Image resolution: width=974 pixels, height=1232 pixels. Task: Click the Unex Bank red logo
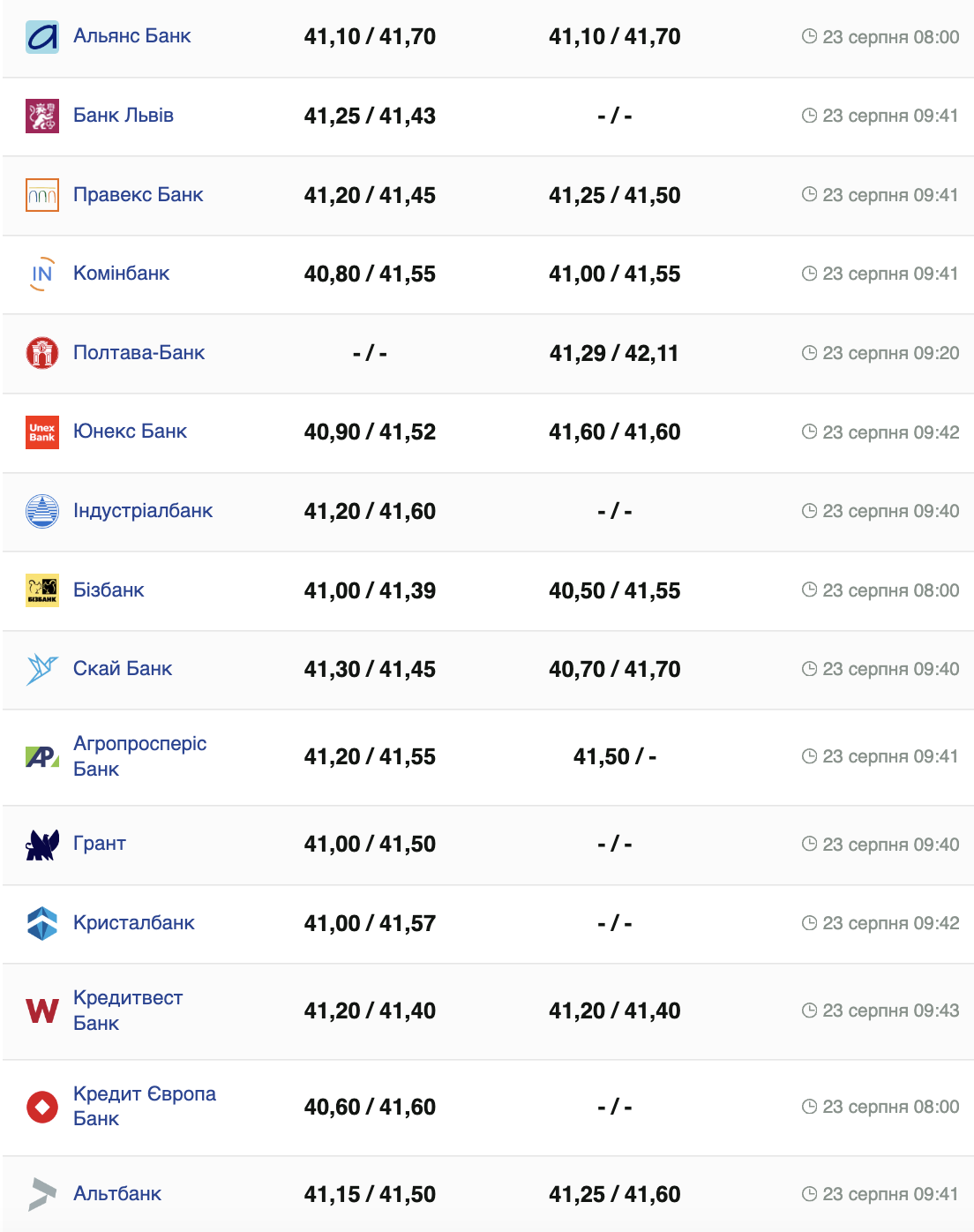[42, 432]
